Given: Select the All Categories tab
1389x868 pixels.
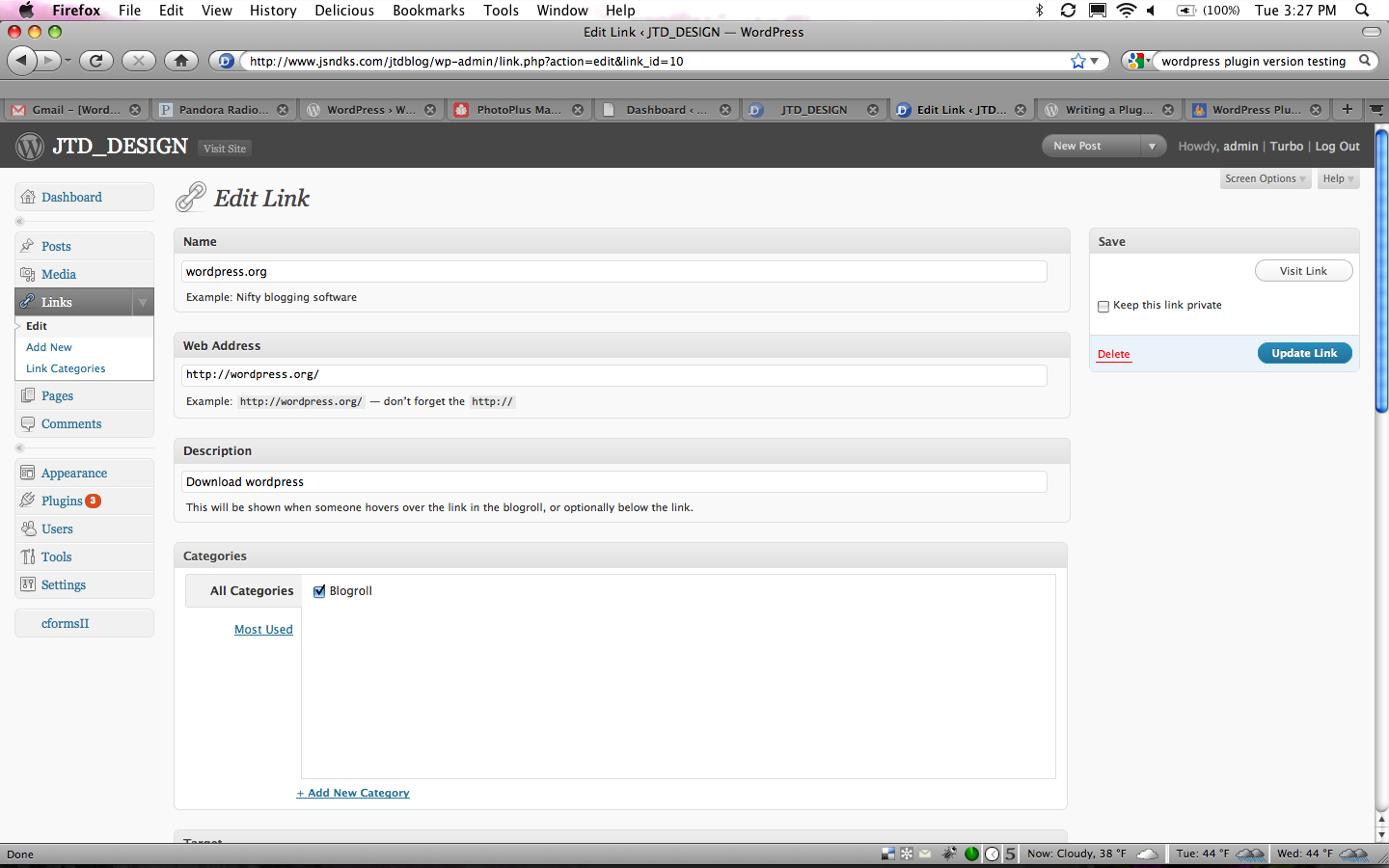Looking at the screenshot, I should (x=252, y=591).
